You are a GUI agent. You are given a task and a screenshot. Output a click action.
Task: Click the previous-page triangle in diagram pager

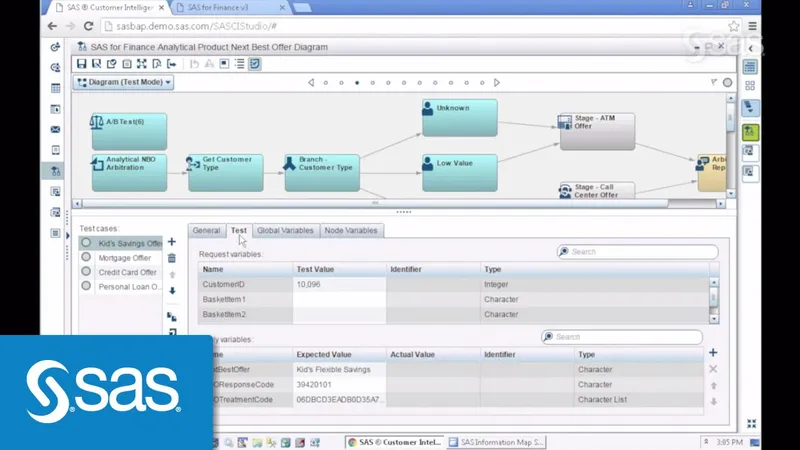(x=311, y=82)
